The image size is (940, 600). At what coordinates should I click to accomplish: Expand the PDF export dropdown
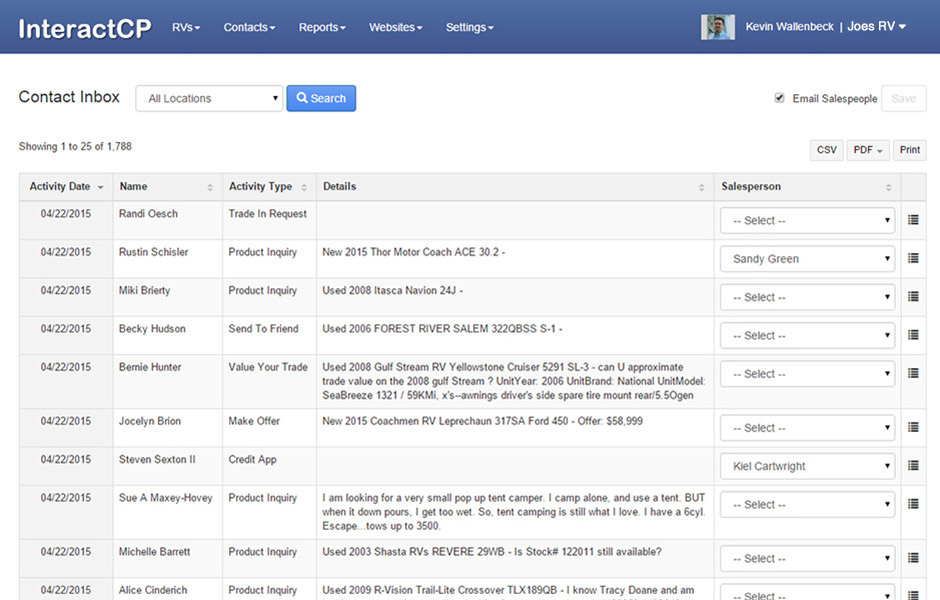tap(868, 150)
